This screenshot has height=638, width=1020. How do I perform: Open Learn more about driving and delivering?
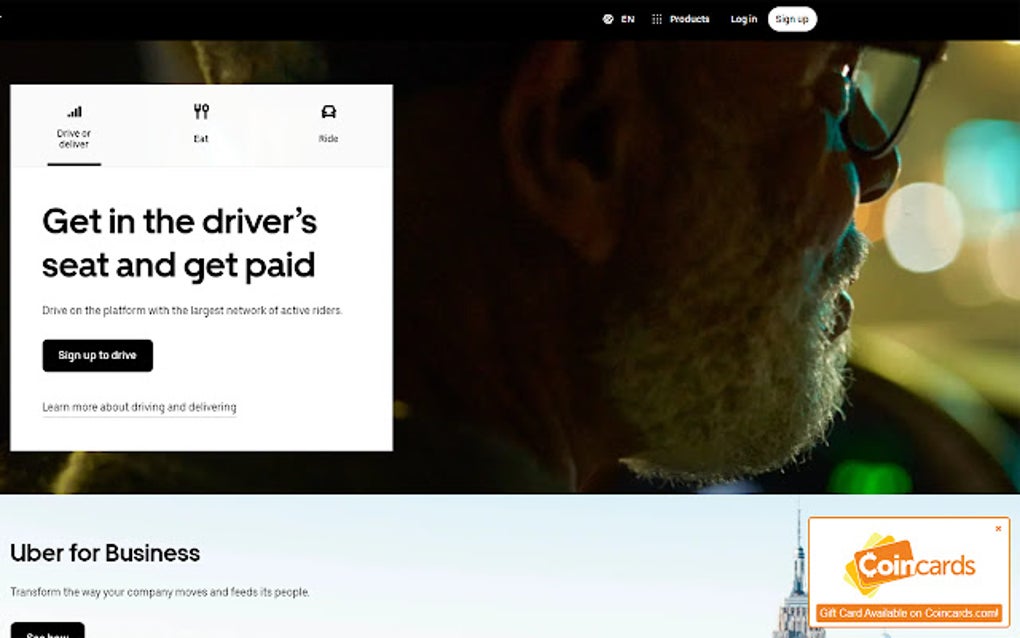[x=139, y=407]
